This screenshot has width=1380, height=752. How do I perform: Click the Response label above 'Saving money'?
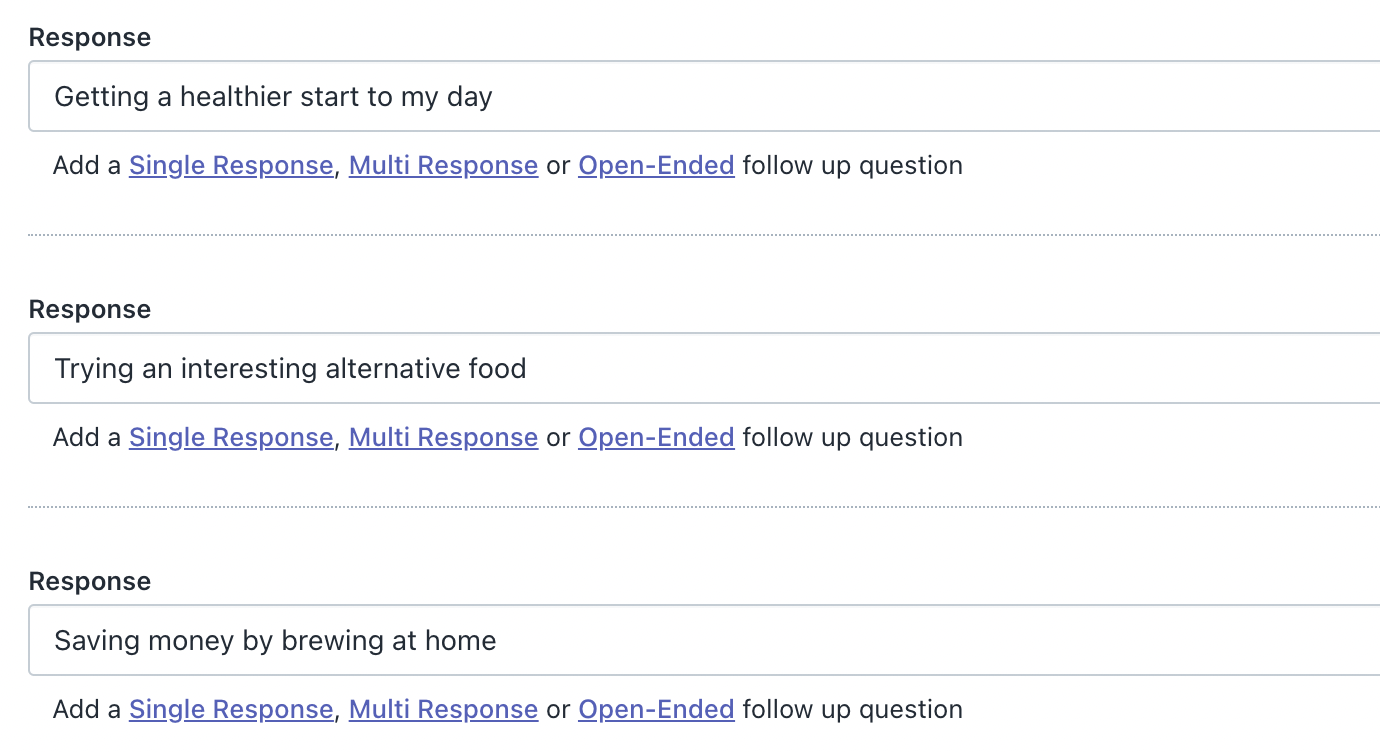coord(90,582)
